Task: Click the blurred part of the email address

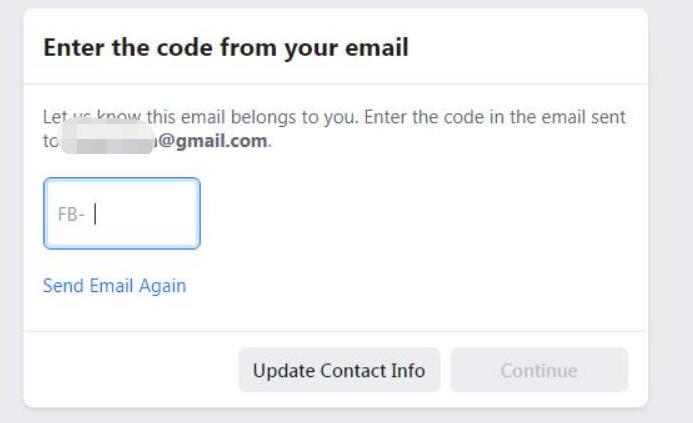Action: [108, 140]
